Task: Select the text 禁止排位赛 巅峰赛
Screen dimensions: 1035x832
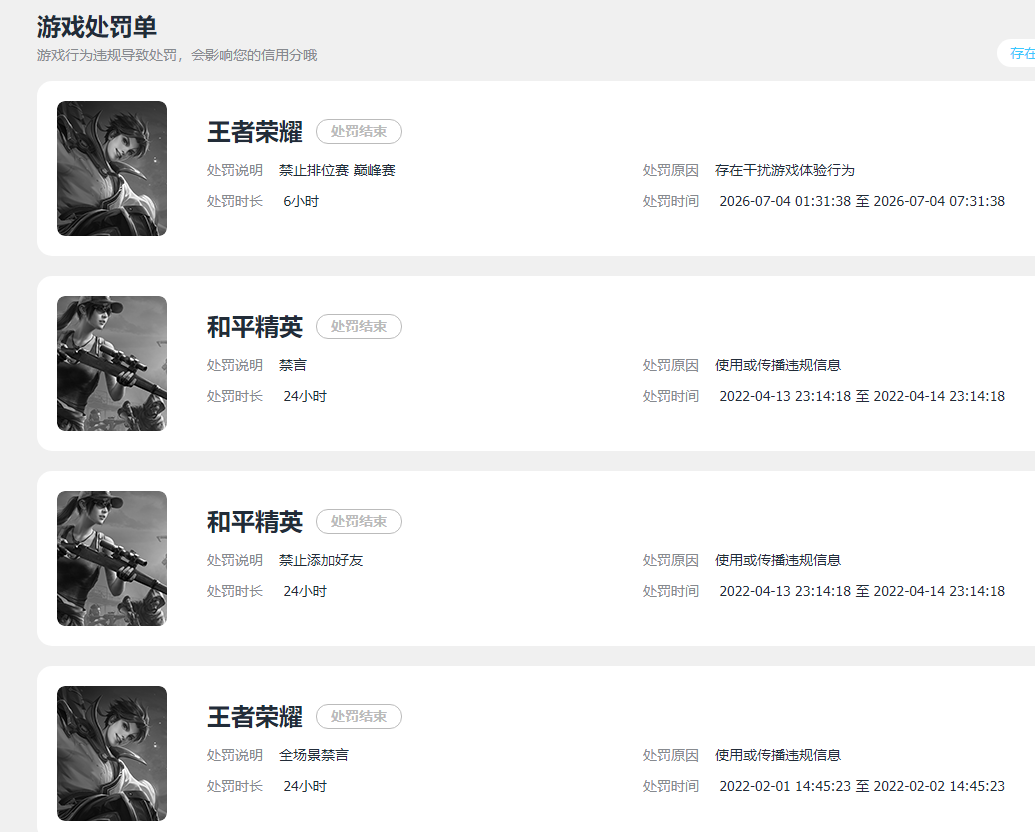Action: pyautogui.click(x=337, y=170)
